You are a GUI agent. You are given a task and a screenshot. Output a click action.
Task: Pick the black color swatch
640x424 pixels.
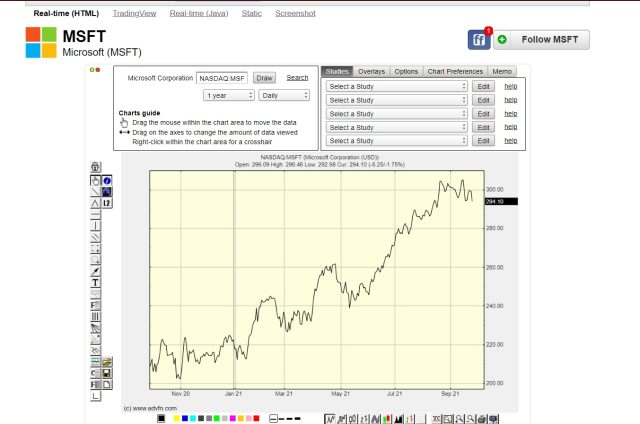(161, 418)
